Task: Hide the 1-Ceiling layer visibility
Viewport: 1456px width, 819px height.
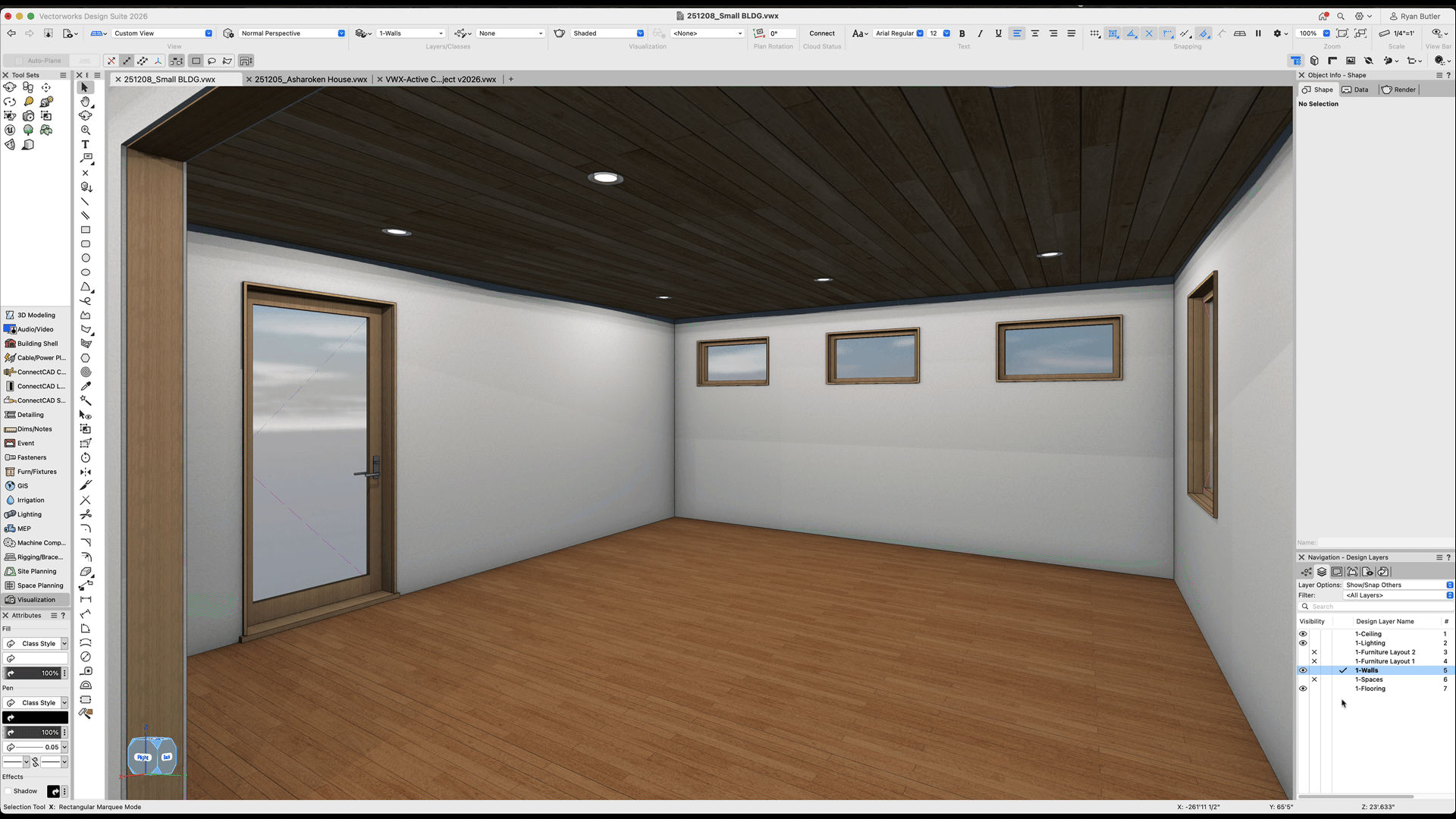Action: (1303, 633)
